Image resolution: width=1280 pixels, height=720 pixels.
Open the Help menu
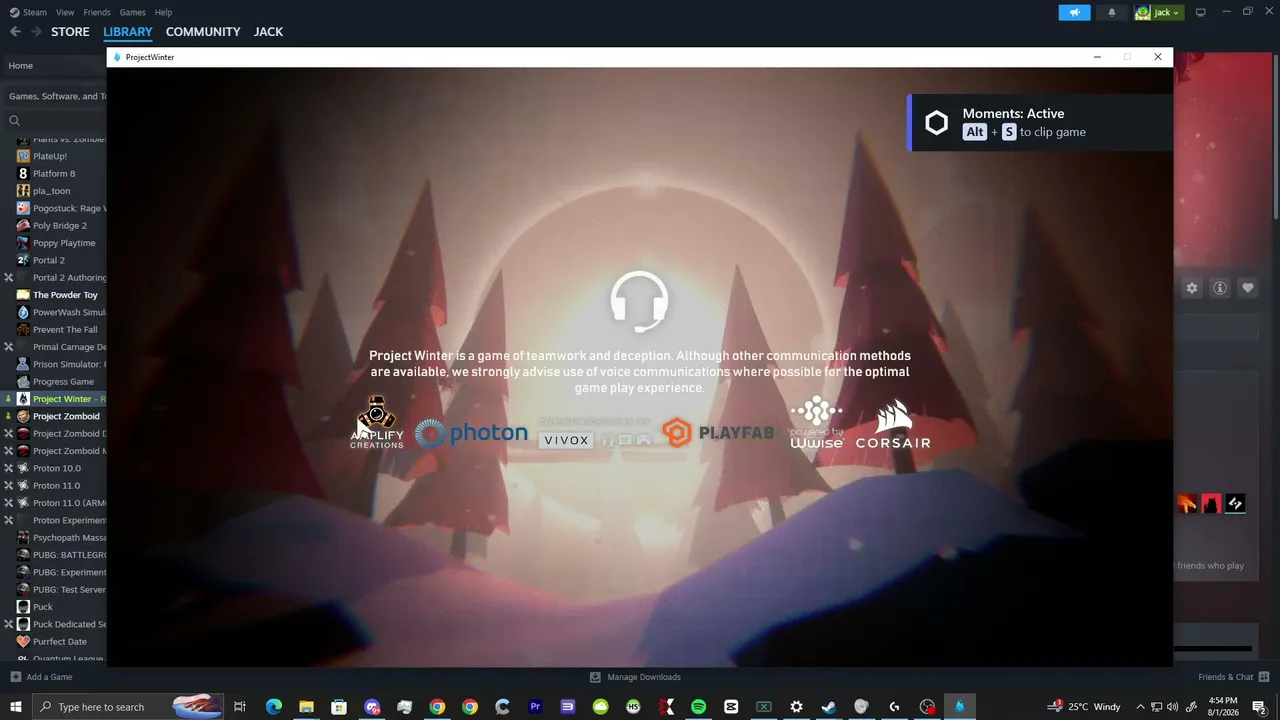pos(163,12)
